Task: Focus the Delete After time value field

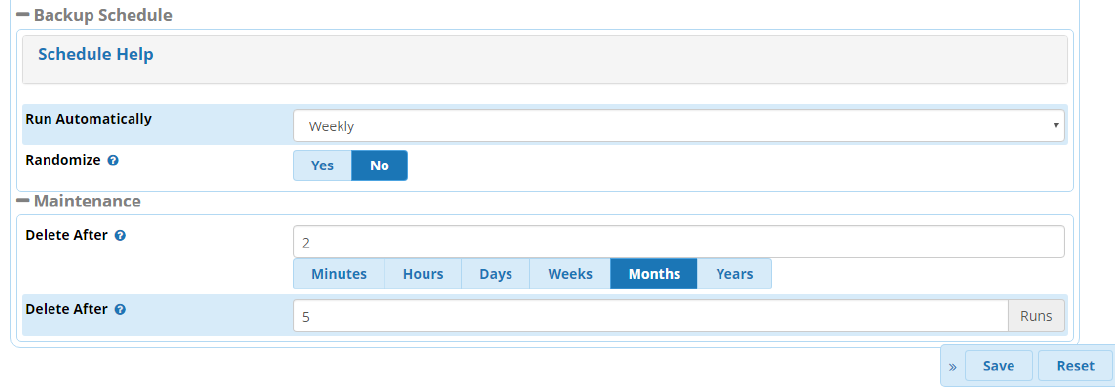Action: point(678,242)
